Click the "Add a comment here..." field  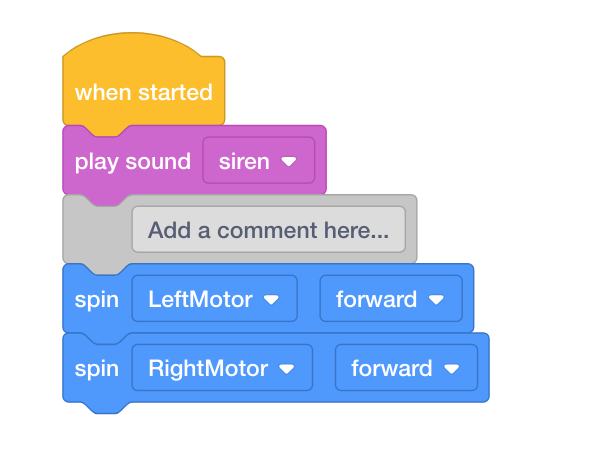269,230
